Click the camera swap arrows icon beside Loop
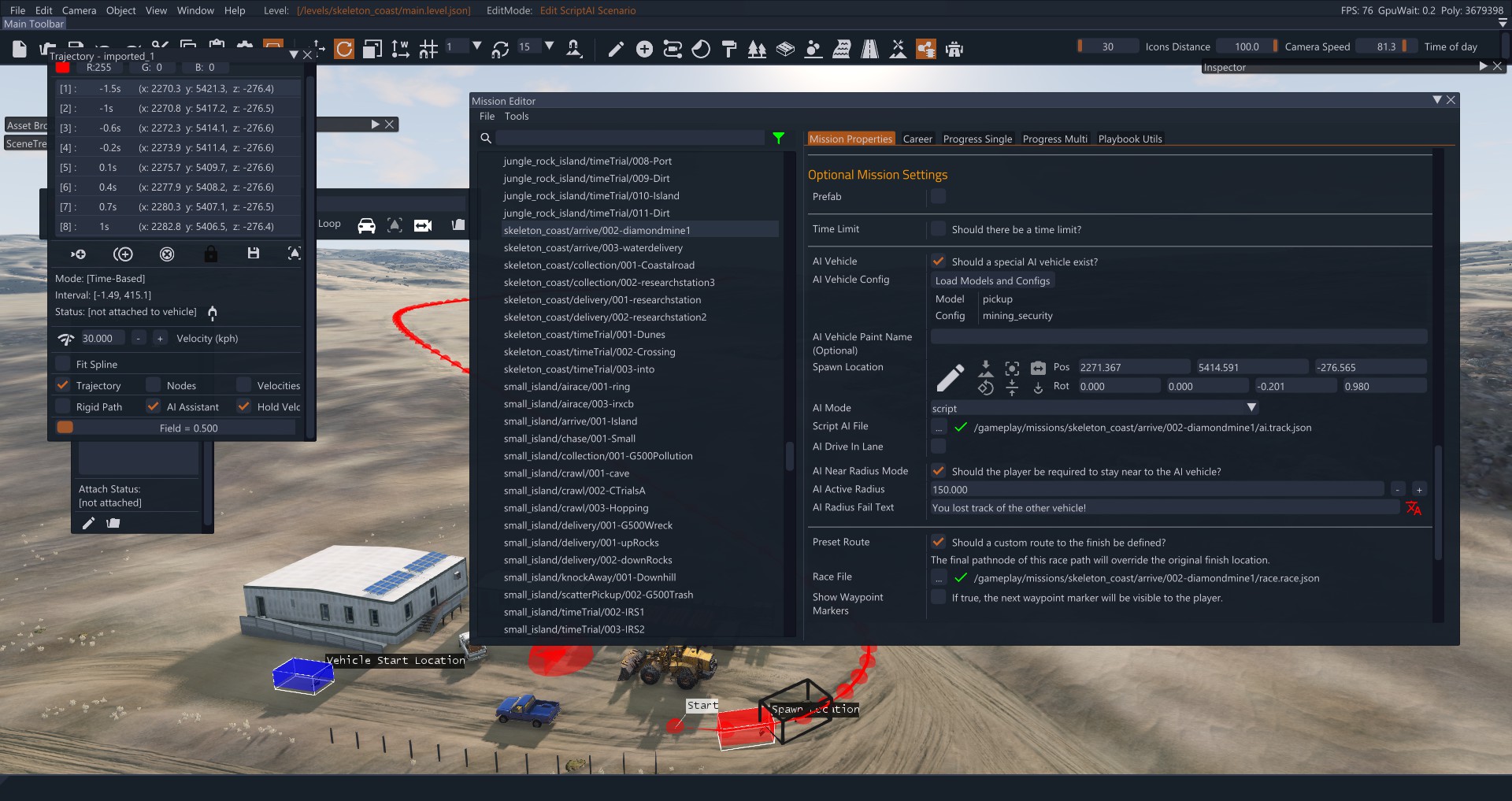This screenshot has width=1512, height=801. tap(423, 226)
